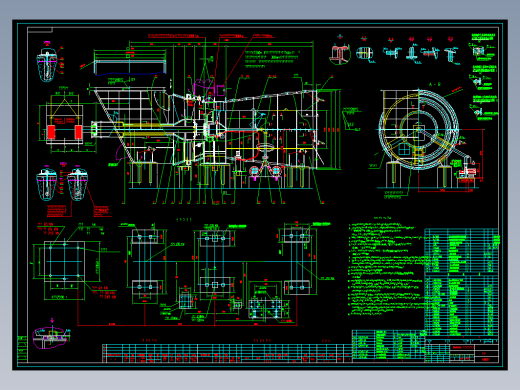The image size is (520, 390).
Task: Click the small foundation bolt detail box
Action: 186,301
